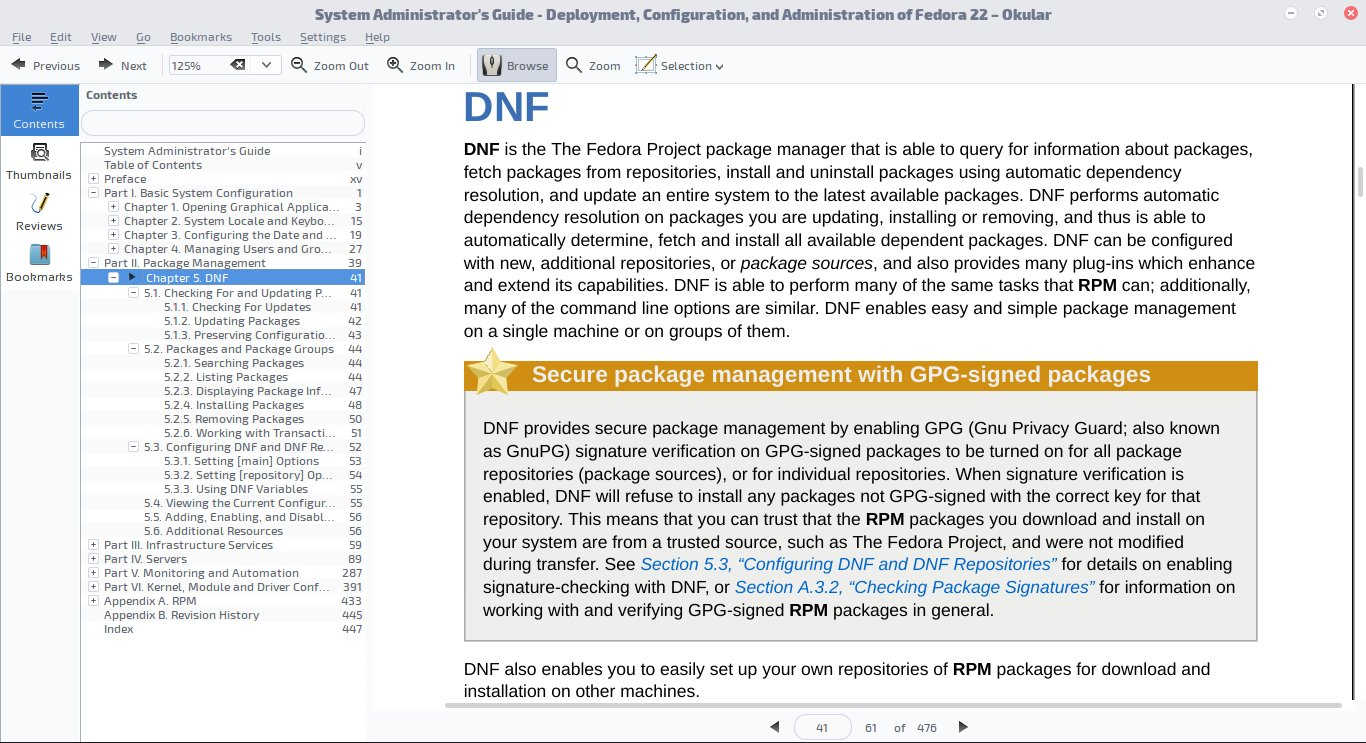Viewport: 1366px width, 743px height.
Task: Expand Chapter 3. Configuring the Date
Action: pos(113,235)
